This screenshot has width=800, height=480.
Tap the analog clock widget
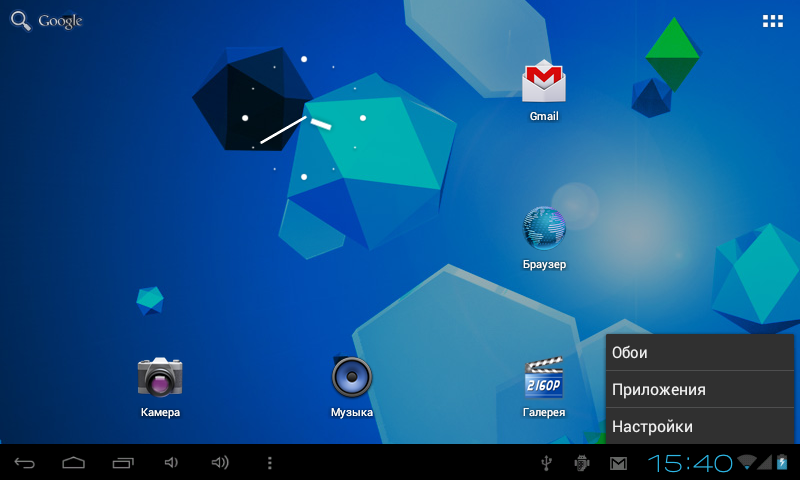[x=304, y=118]
